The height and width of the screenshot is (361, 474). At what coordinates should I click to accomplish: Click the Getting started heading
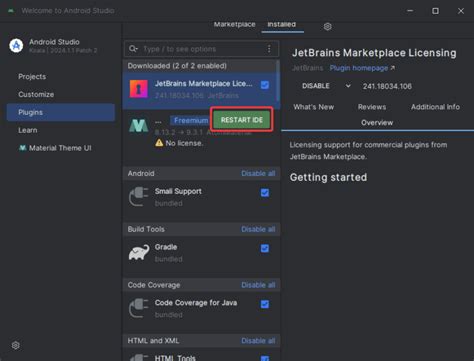[328, 177]
